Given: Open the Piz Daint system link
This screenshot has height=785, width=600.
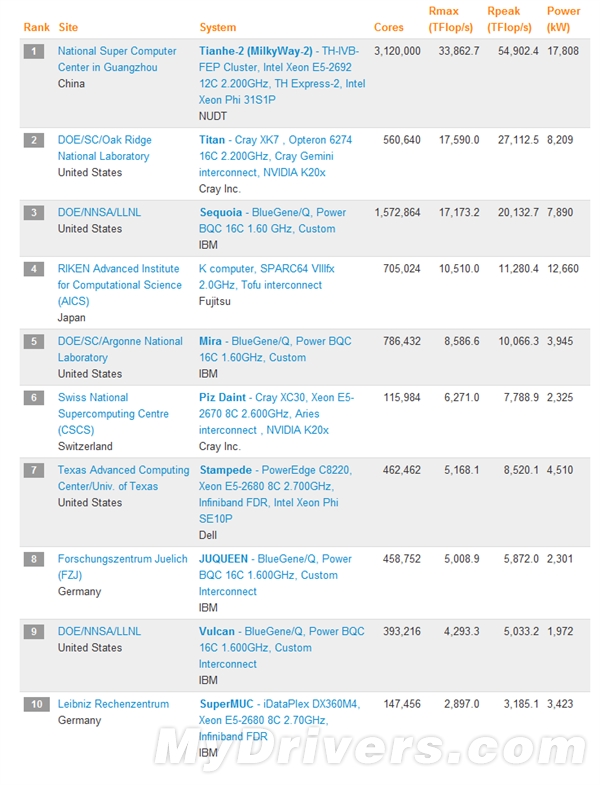Looking at the screenshot, I should pyautogui.click(x=224, y=397).
